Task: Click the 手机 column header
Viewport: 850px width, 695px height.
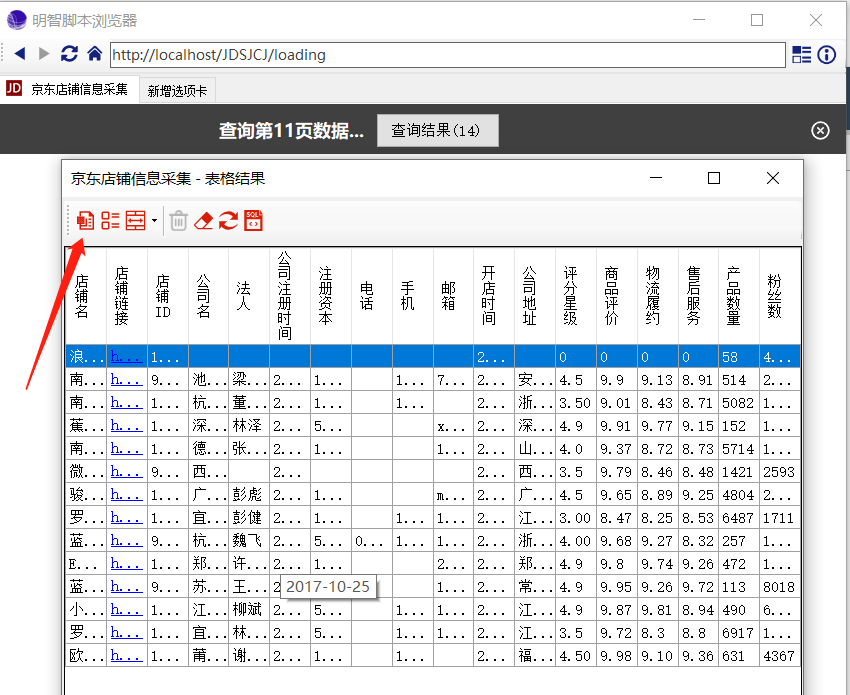Action: click(413, 295)
